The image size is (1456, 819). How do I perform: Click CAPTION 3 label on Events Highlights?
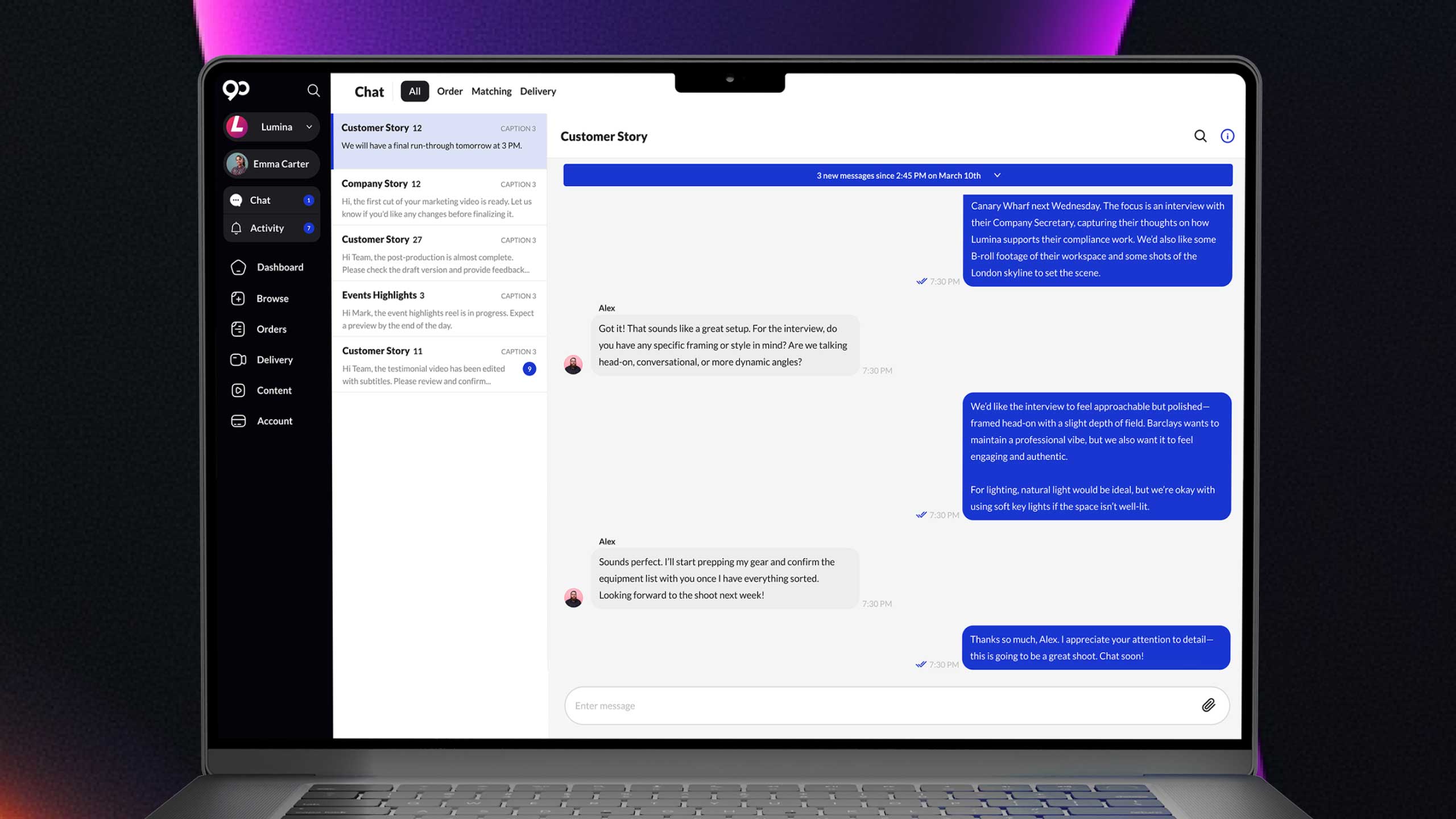(x=518, y=296)
